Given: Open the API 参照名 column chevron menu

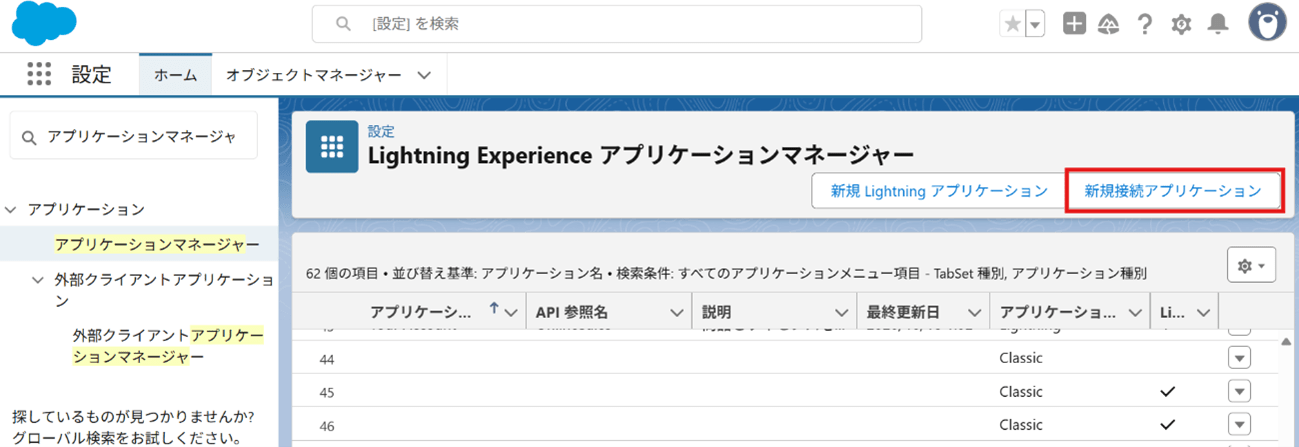Looking at the screenshot, I should coord(676,313).
